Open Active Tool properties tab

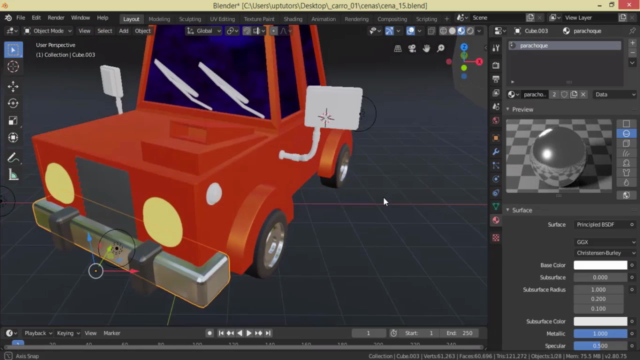[x=496, y=48]
